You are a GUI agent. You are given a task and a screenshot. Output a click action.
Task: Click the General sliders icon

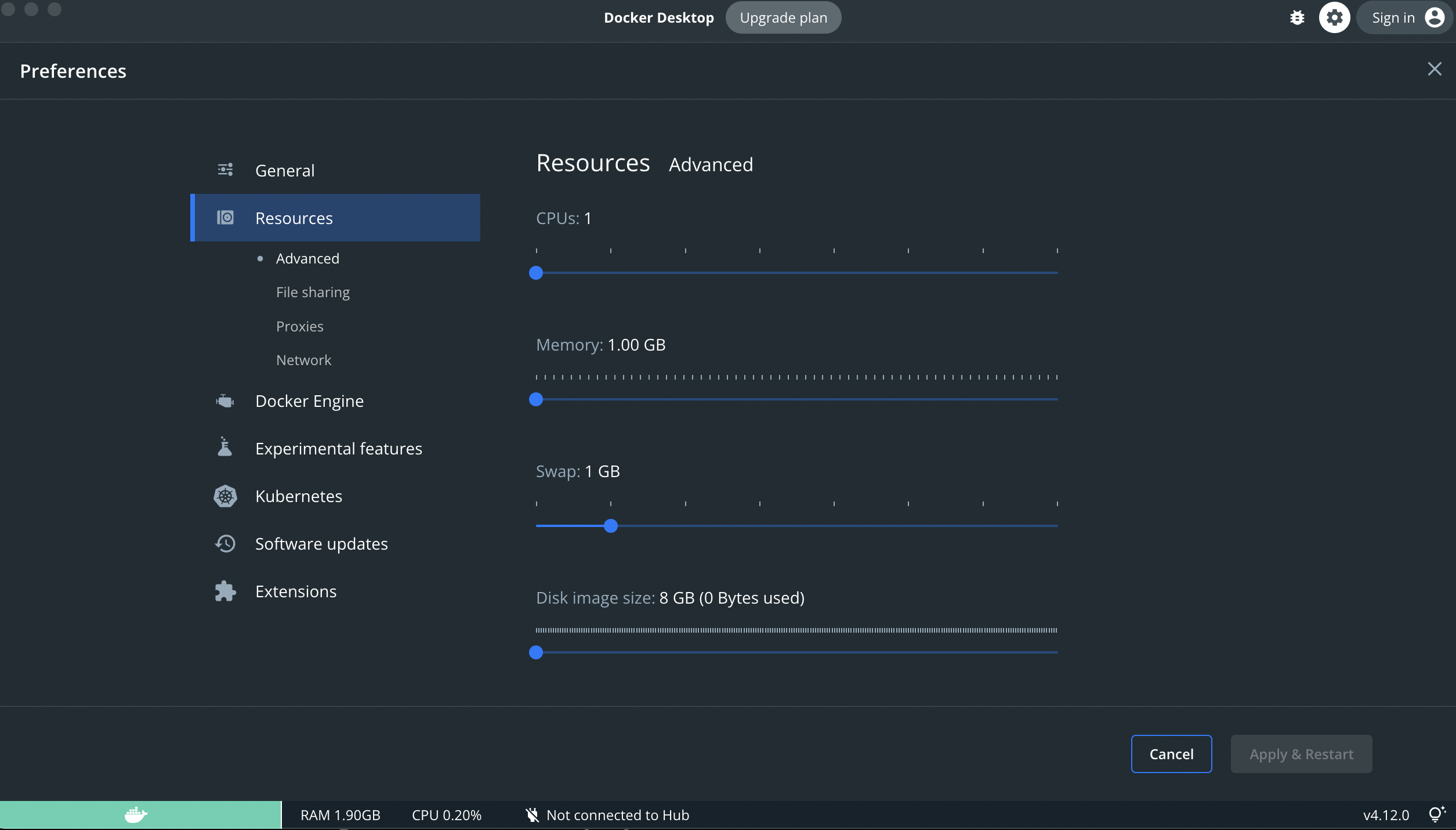(225, 170)
